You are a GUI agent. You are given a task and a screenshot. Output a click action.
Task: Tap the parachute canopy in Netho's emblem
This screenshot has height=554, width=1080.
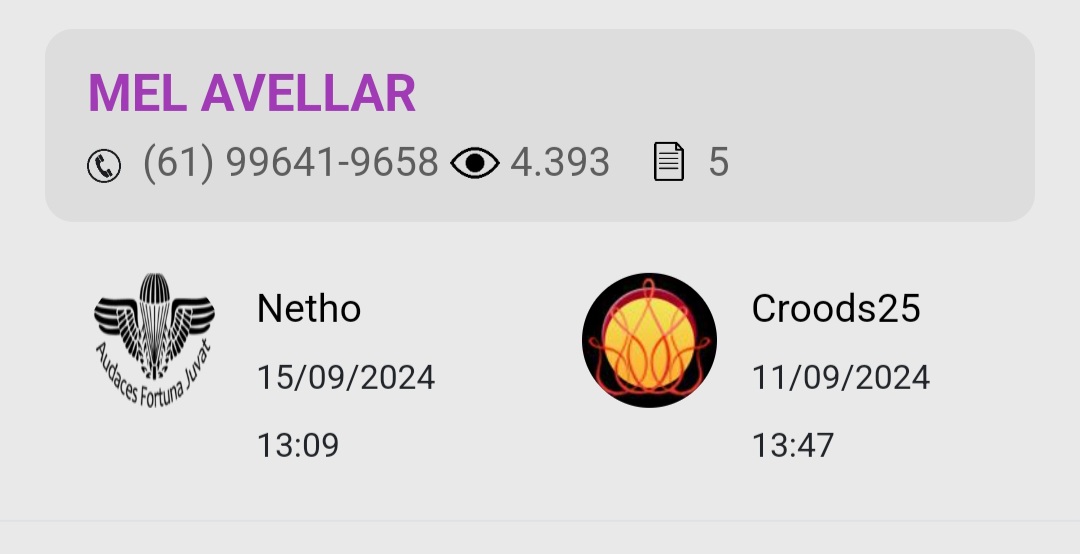154,288
